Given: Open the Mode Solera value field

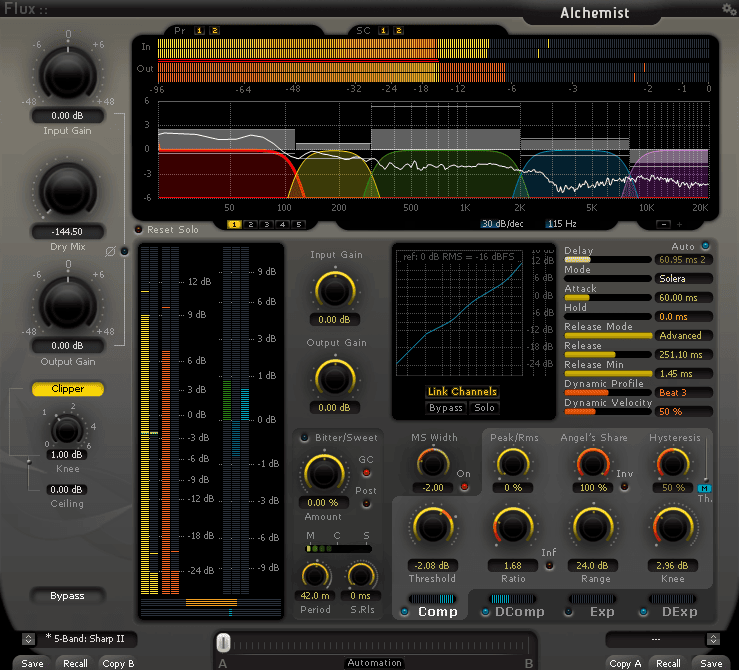Looking at the screenshot, I should coord(683,278).
